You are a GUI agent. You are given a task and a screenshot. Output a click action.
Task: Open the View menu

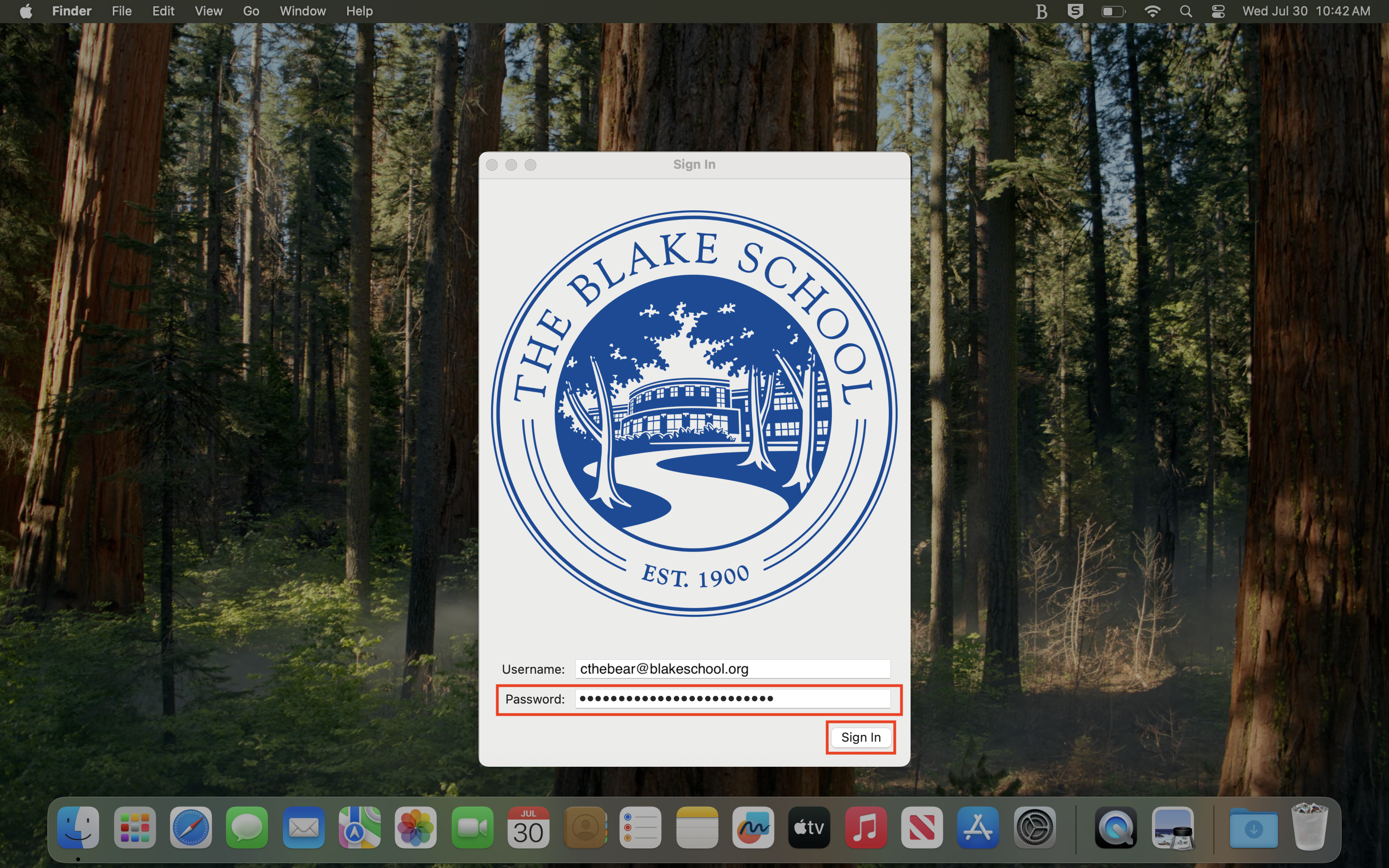(208, 11)
